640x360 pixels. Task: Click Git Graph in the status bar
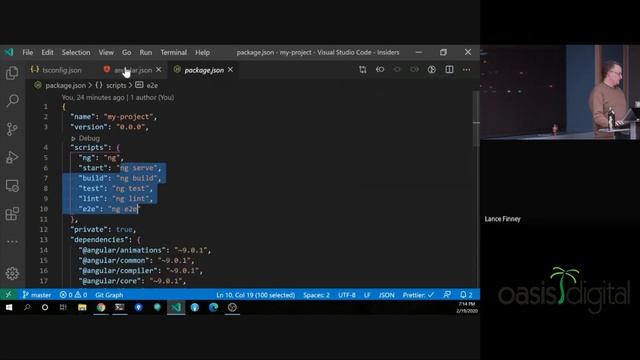click(109, 295)
